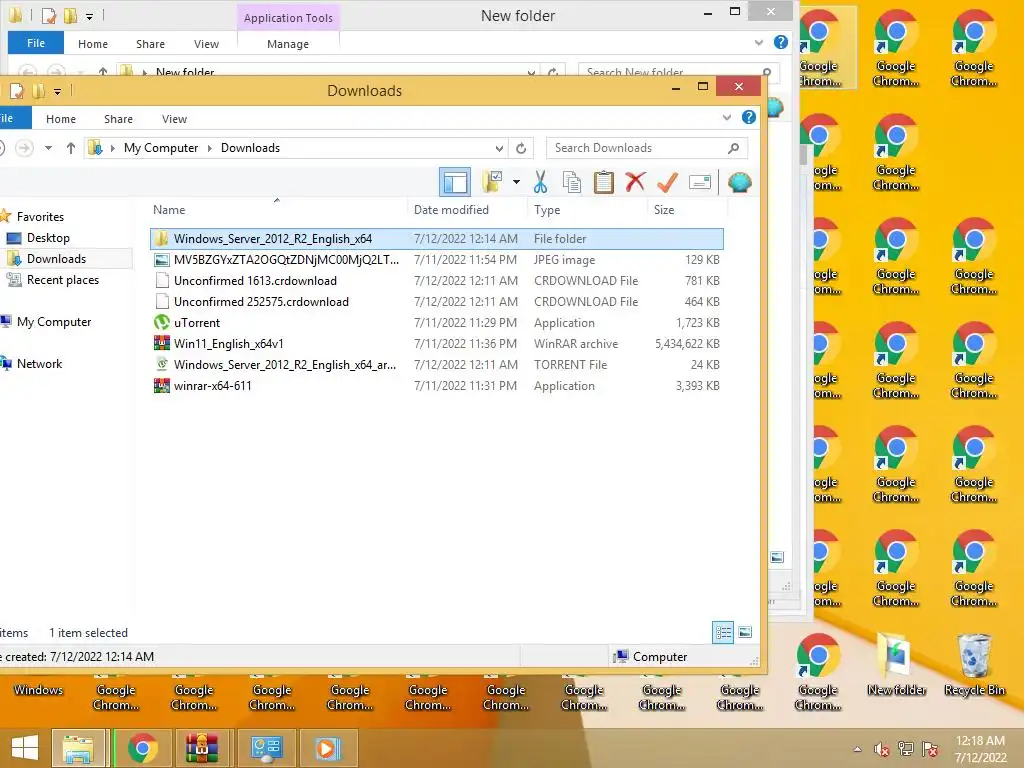
Task: Switch to large icons view button
Action: (x=745, y=632)
